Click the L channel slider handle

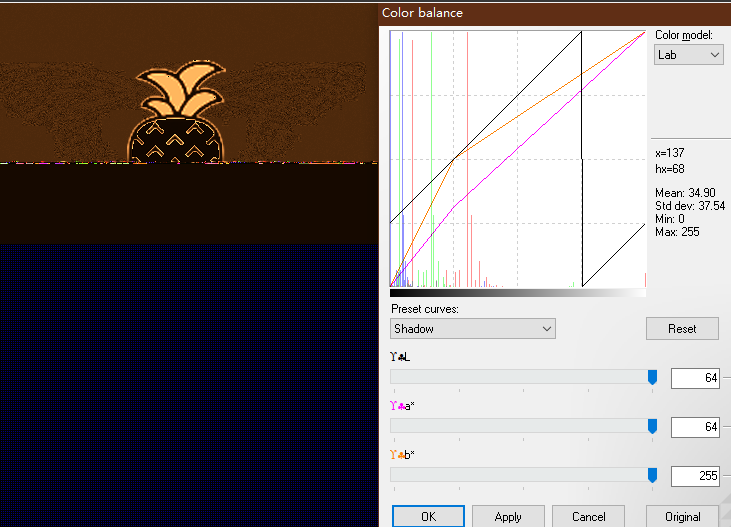(653, 377)
